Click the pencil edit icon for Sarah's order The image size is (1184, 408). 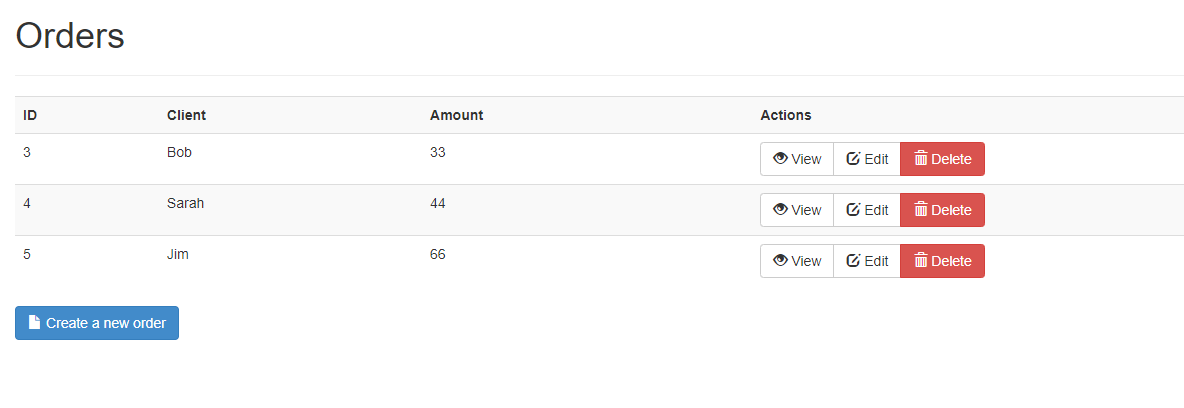point(853,210)
